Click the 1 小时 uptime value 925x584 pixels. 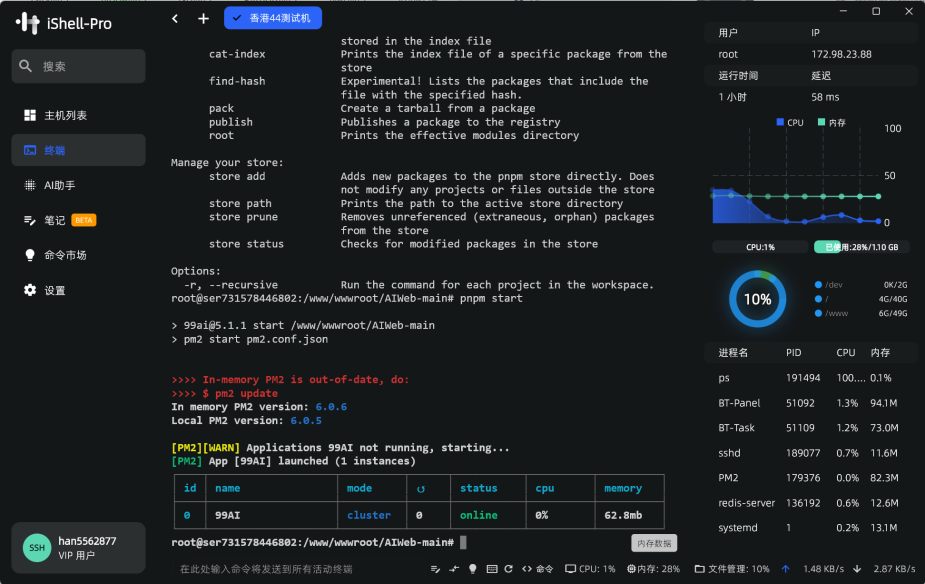[732, 97]
